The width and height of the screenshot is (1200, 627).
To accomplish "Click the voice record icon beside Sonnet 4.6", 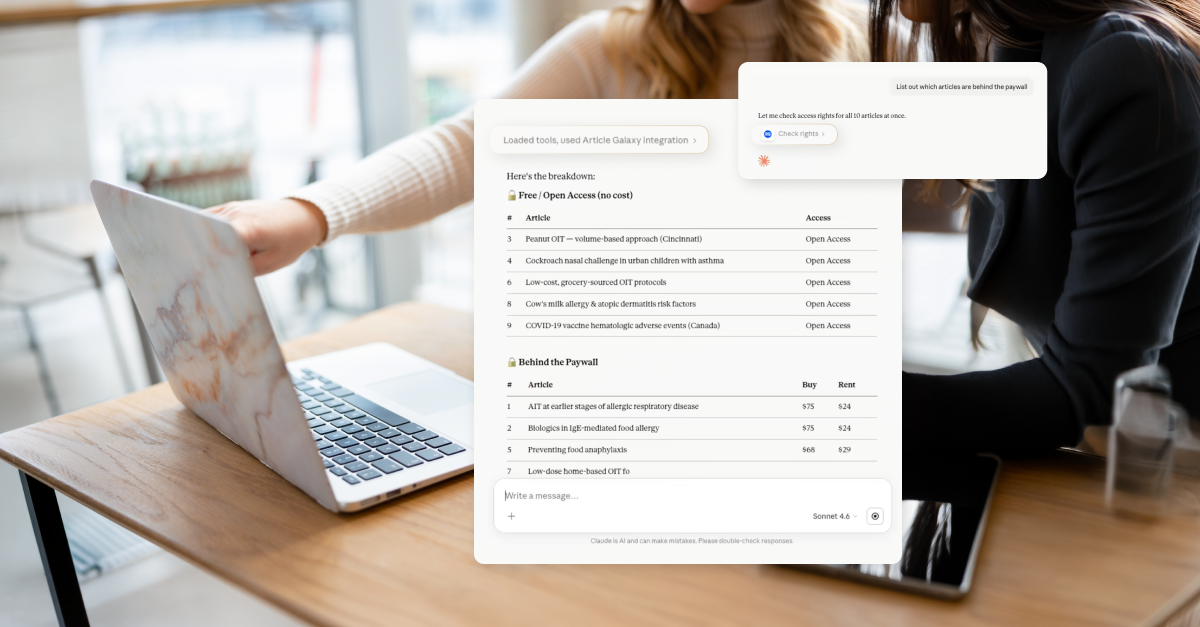I will (875, 516).
